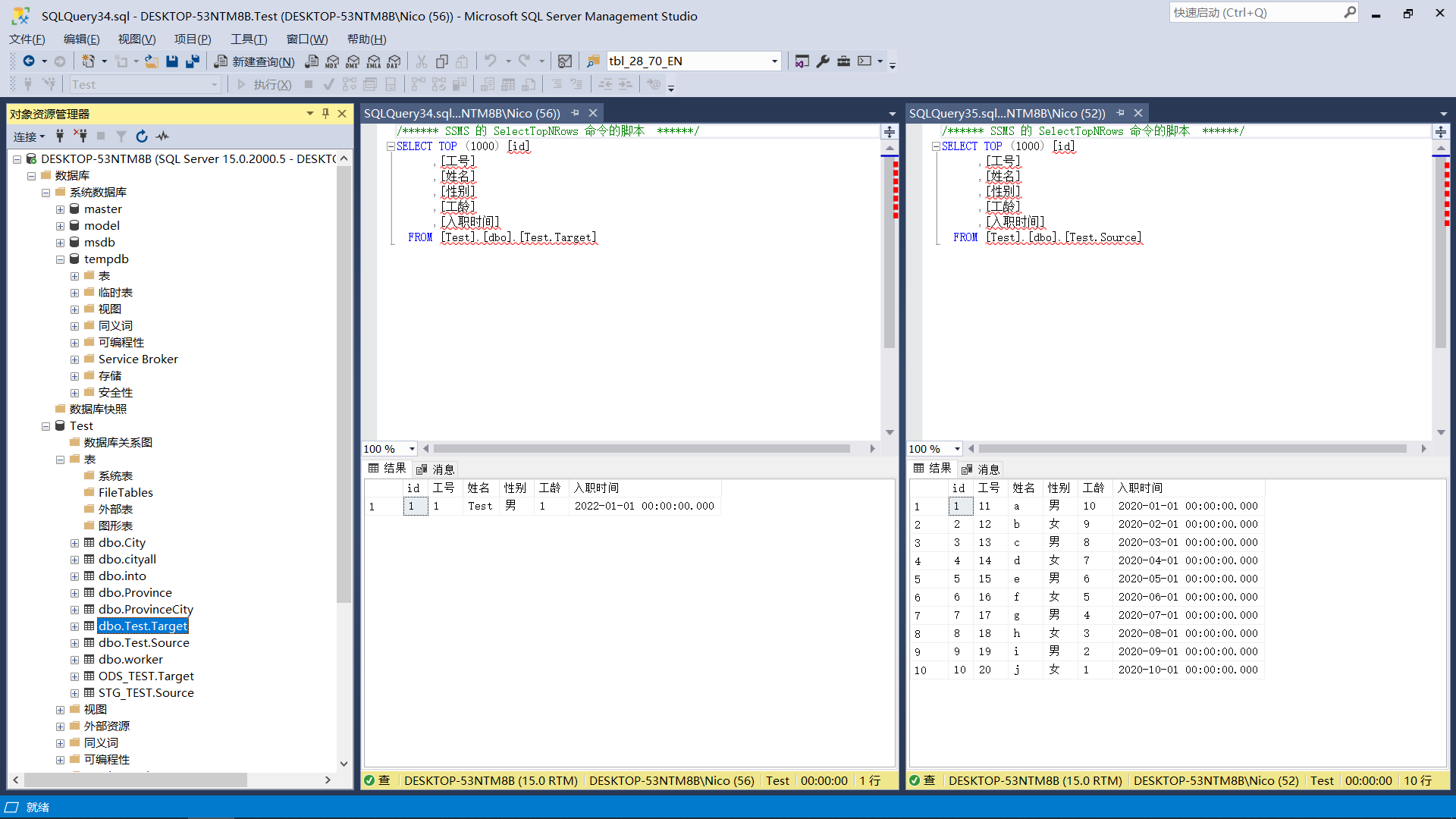Open the 工具(T) menu
The height and width of the screenshot is (819, 1456).
pos(249,39)
